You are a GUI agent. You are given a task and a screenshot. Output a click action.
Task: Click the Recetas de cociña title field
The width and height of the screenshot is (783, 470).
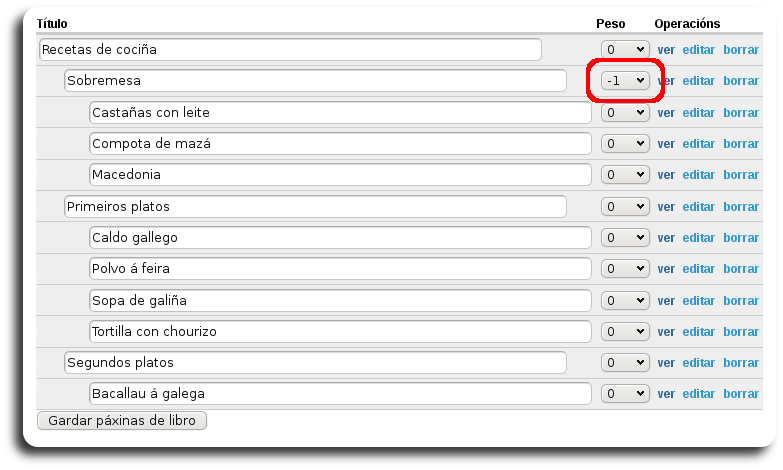pos(290,49)
